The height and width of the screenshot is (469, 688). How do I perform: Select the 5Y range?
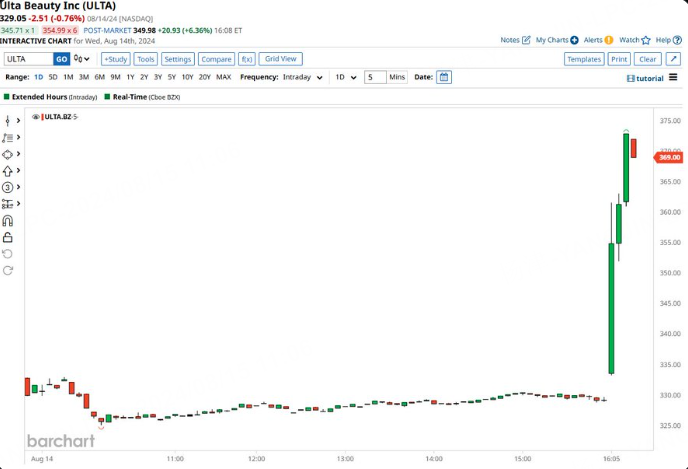pyautogui.click(x=172, y=77)
